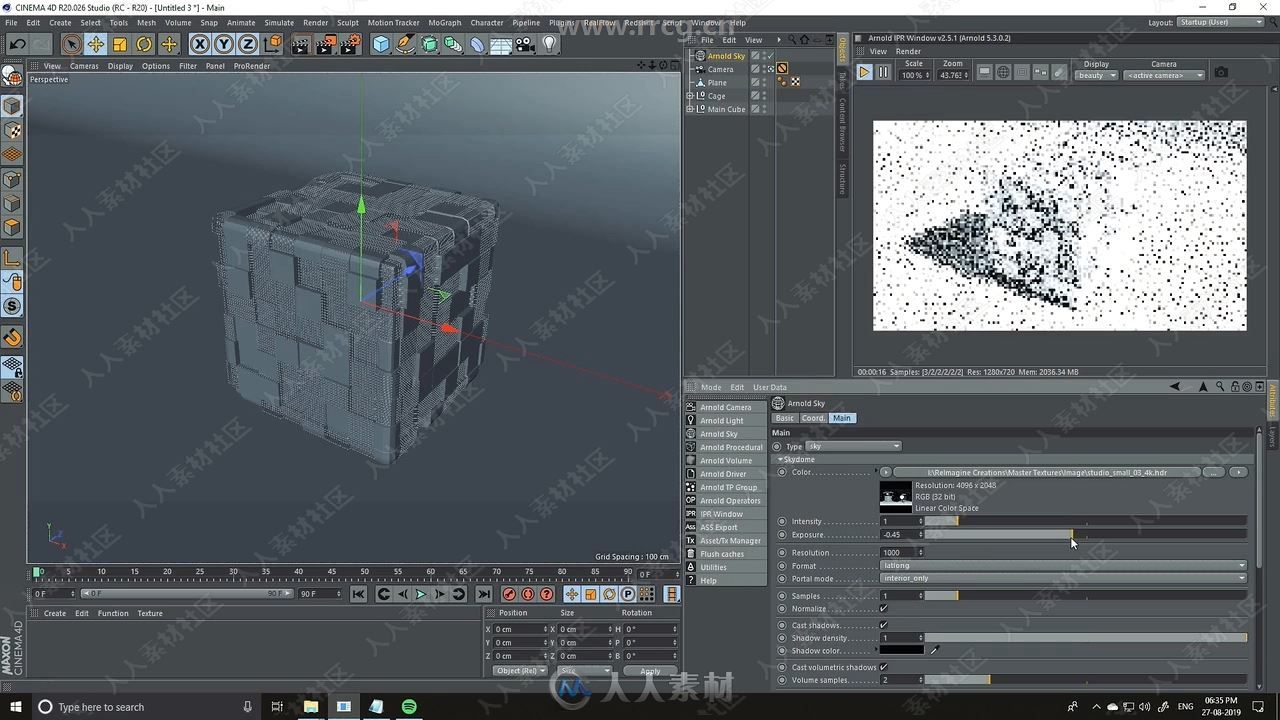This screenshot has width=1280, height=720.
Task: Click the Attribute Manager back arrow
Action: pyautogui.click(x=1175, y=387)
